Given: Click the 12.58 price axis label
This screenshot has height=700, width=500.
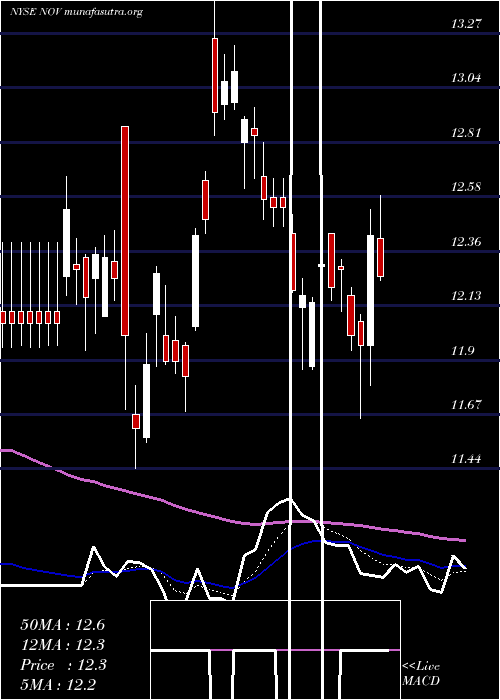Looking at the screenshot, I should (467, 188).
